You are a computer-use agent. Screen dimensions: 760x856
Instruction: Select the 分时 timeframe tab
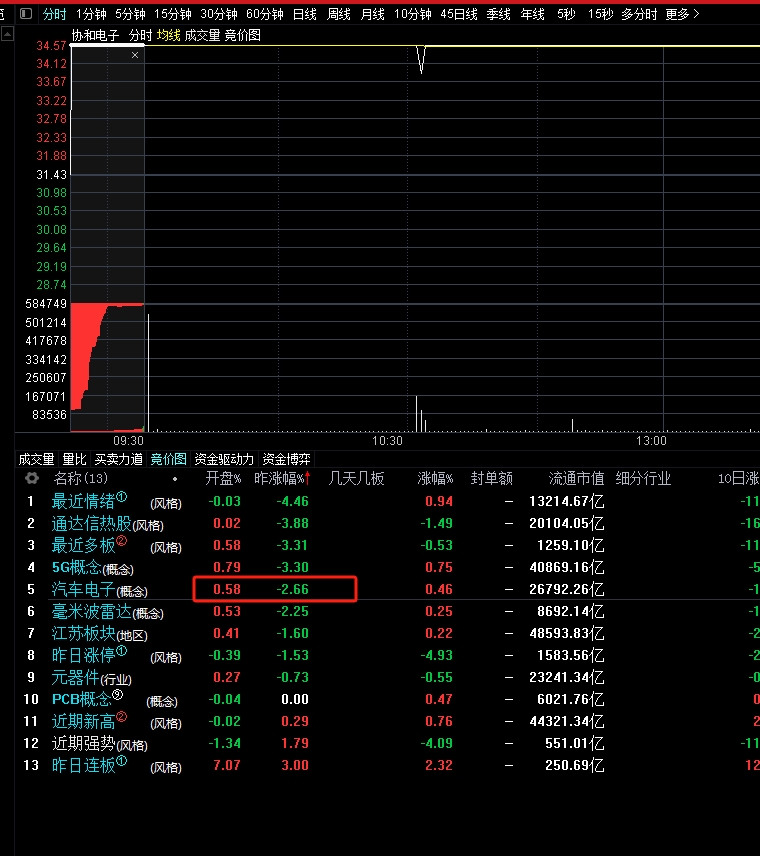[x=54, y=14]
